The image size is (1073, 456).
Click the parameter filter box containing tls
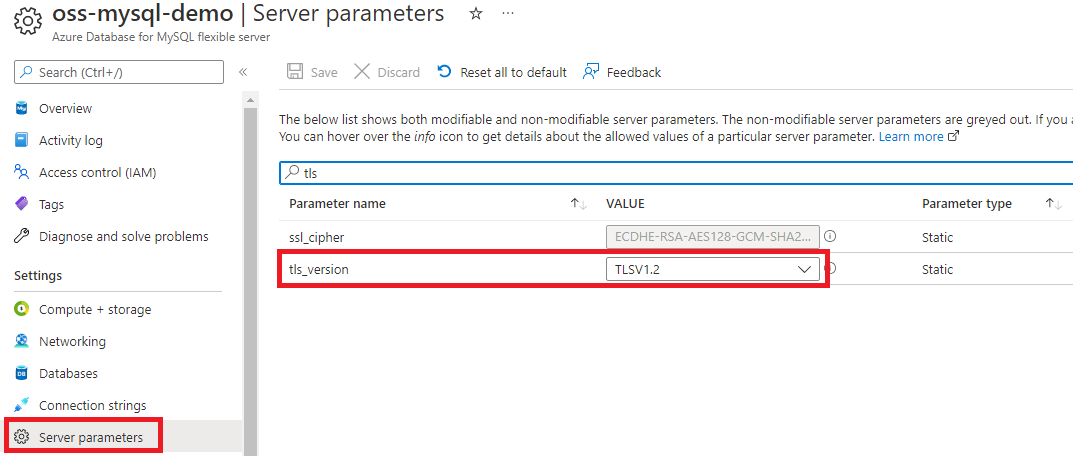pyautogui.click(x=675, y=173)
